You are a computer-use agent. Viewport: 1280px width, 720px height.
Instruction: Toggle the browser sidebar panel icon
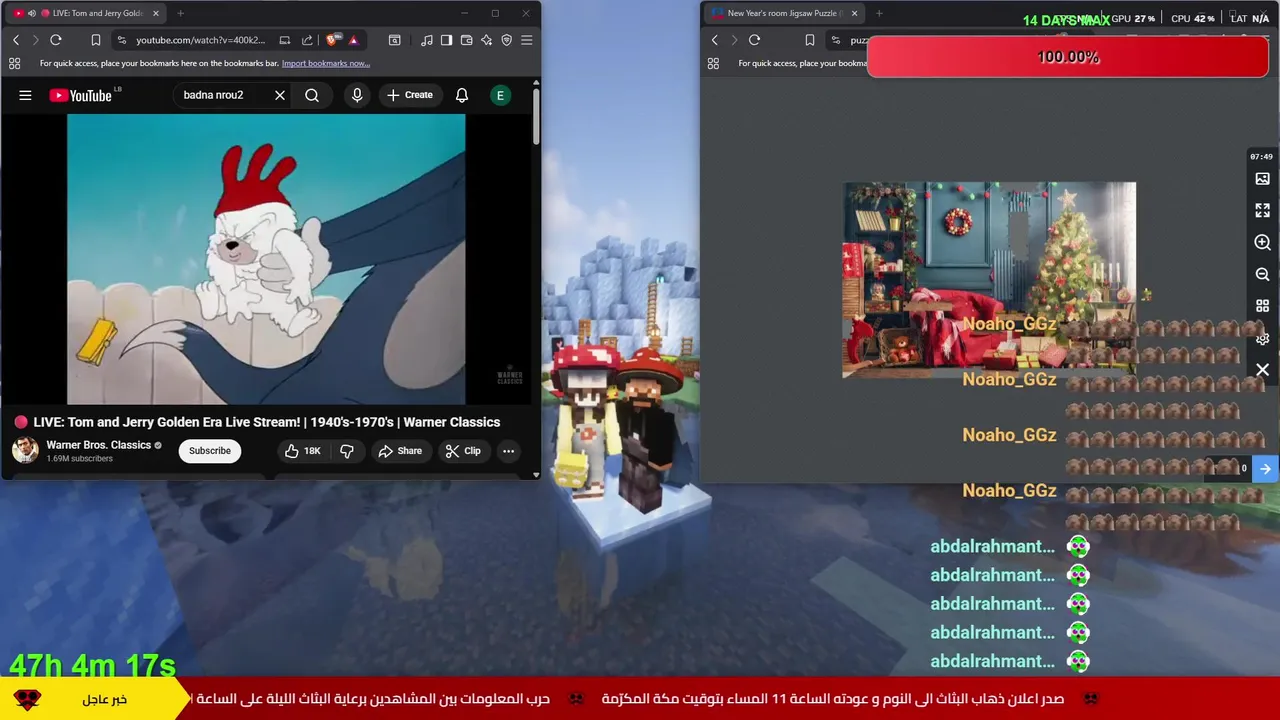[446, 40]
